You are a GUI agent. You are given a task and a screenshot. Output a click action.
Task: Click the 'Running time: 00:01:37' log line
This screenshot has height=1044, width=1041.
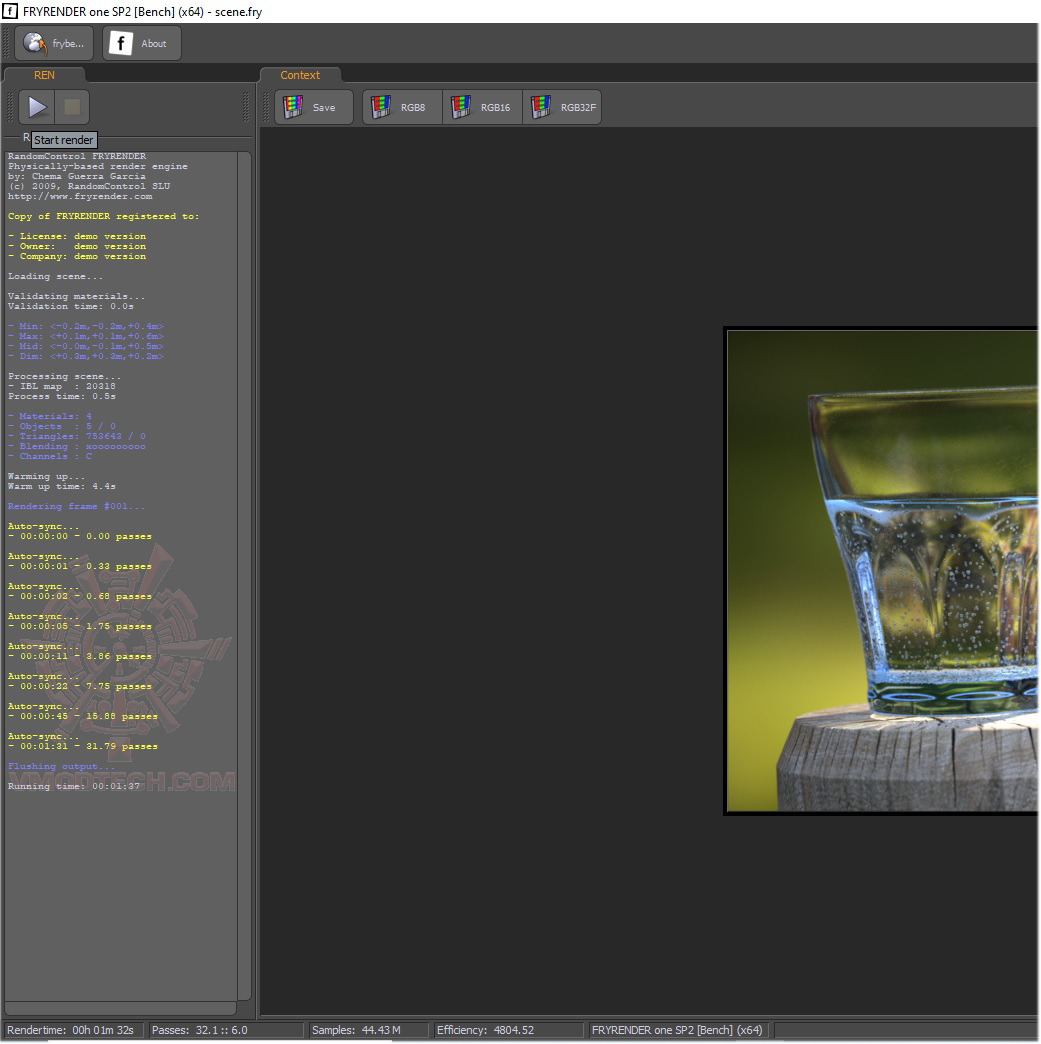74,786
